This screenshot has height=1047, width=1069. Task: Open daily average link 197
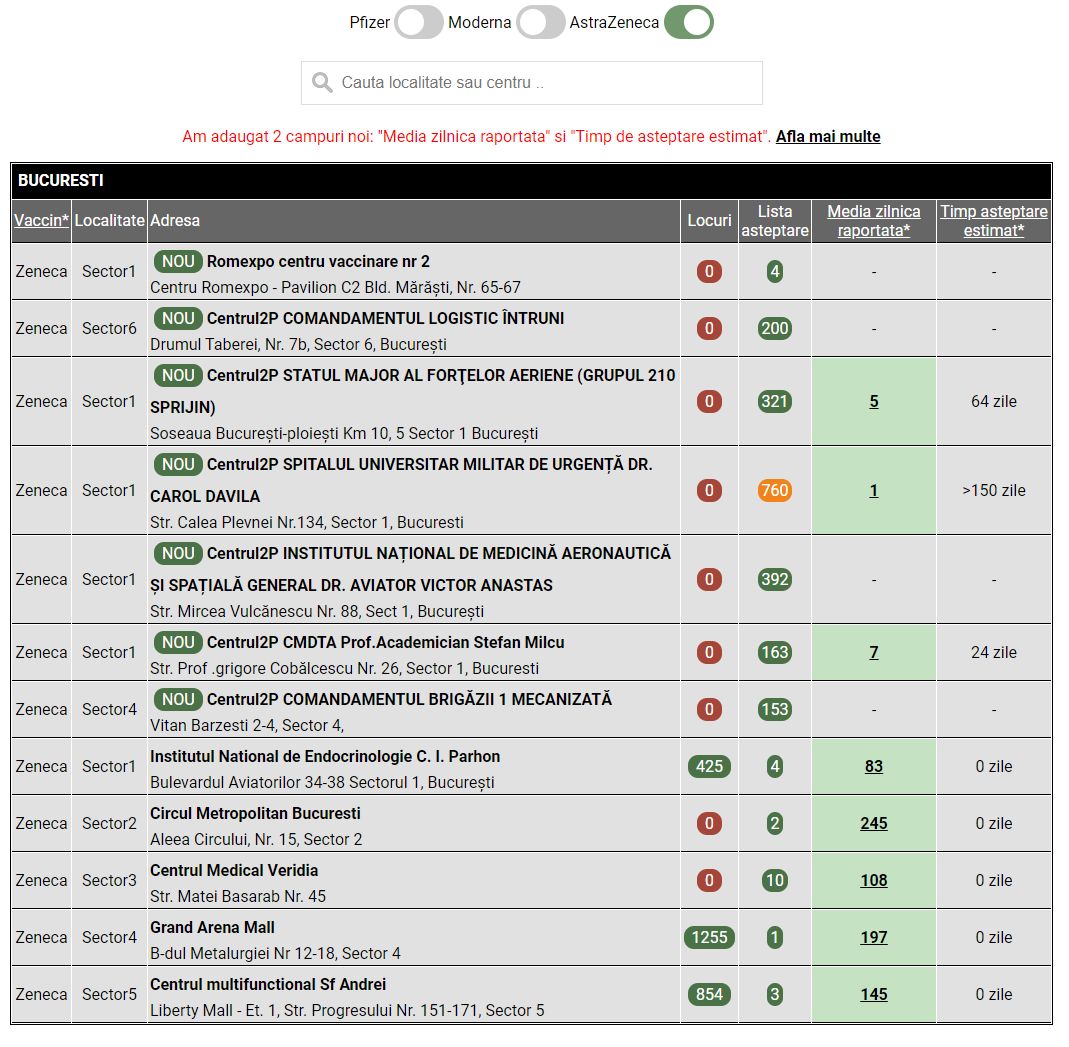click(x=873, y=937)
